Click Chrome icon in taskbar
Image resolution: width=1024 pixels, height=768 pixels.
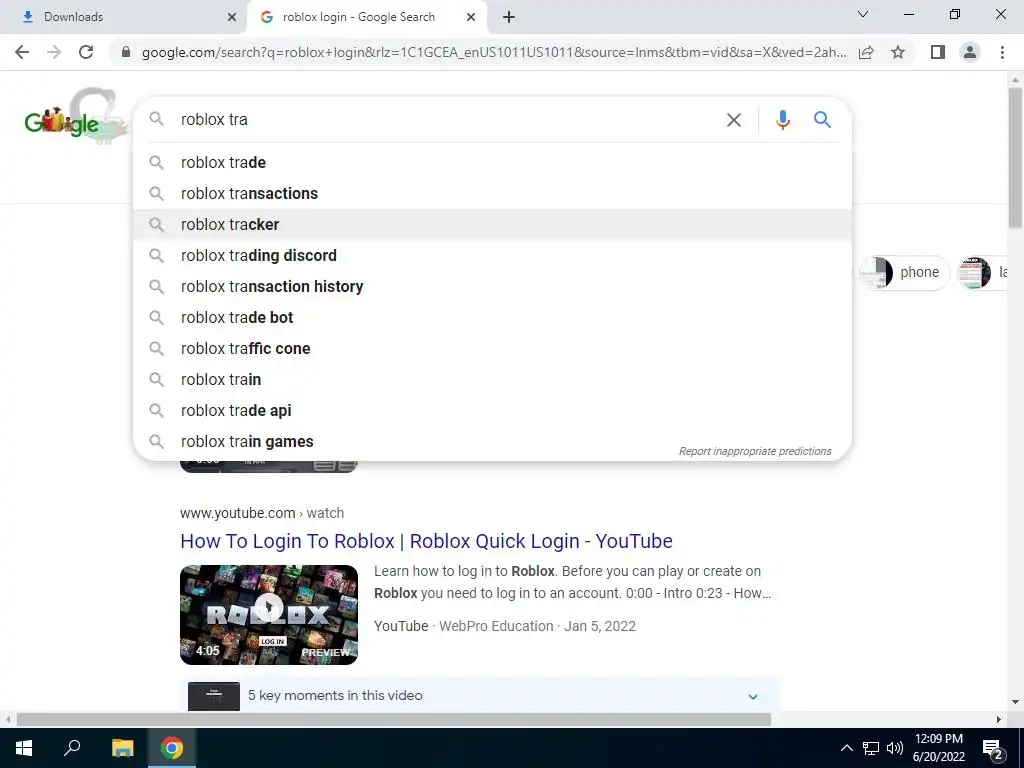point(172,748)
